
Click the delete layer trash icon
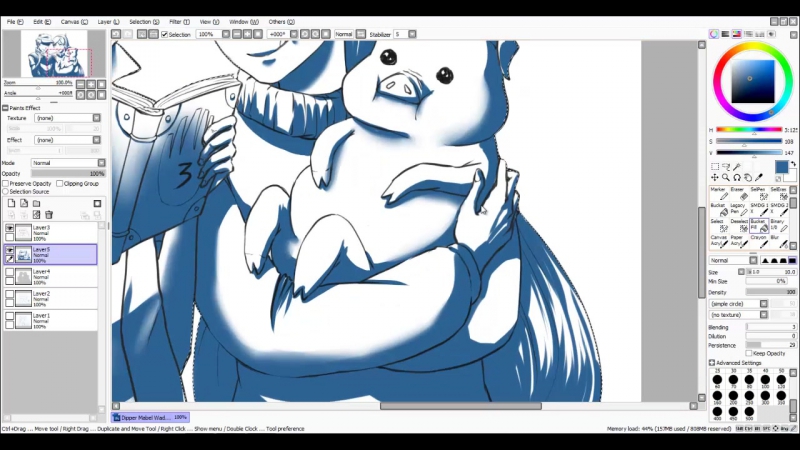click(x=49, y=215)
